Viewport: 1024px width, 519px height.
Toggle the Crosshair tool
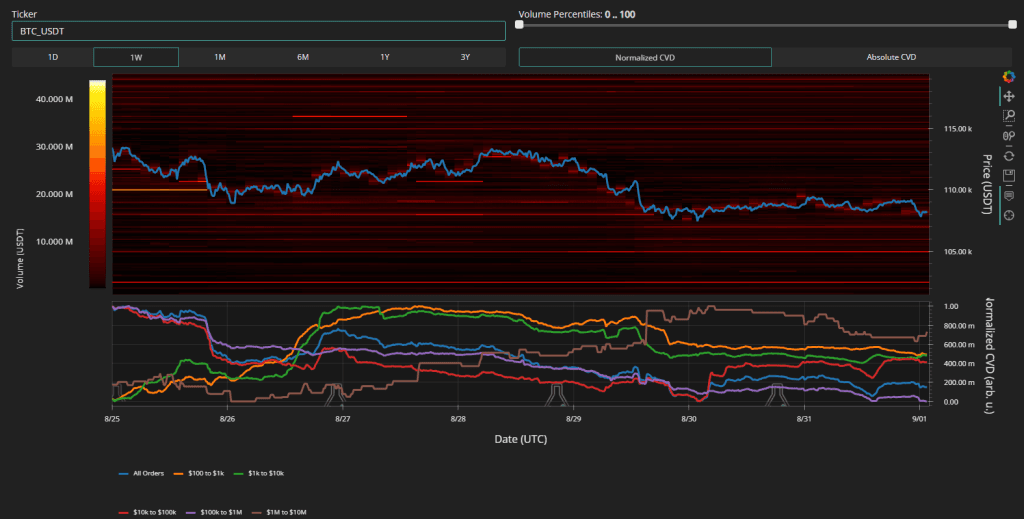point(1008,216)
